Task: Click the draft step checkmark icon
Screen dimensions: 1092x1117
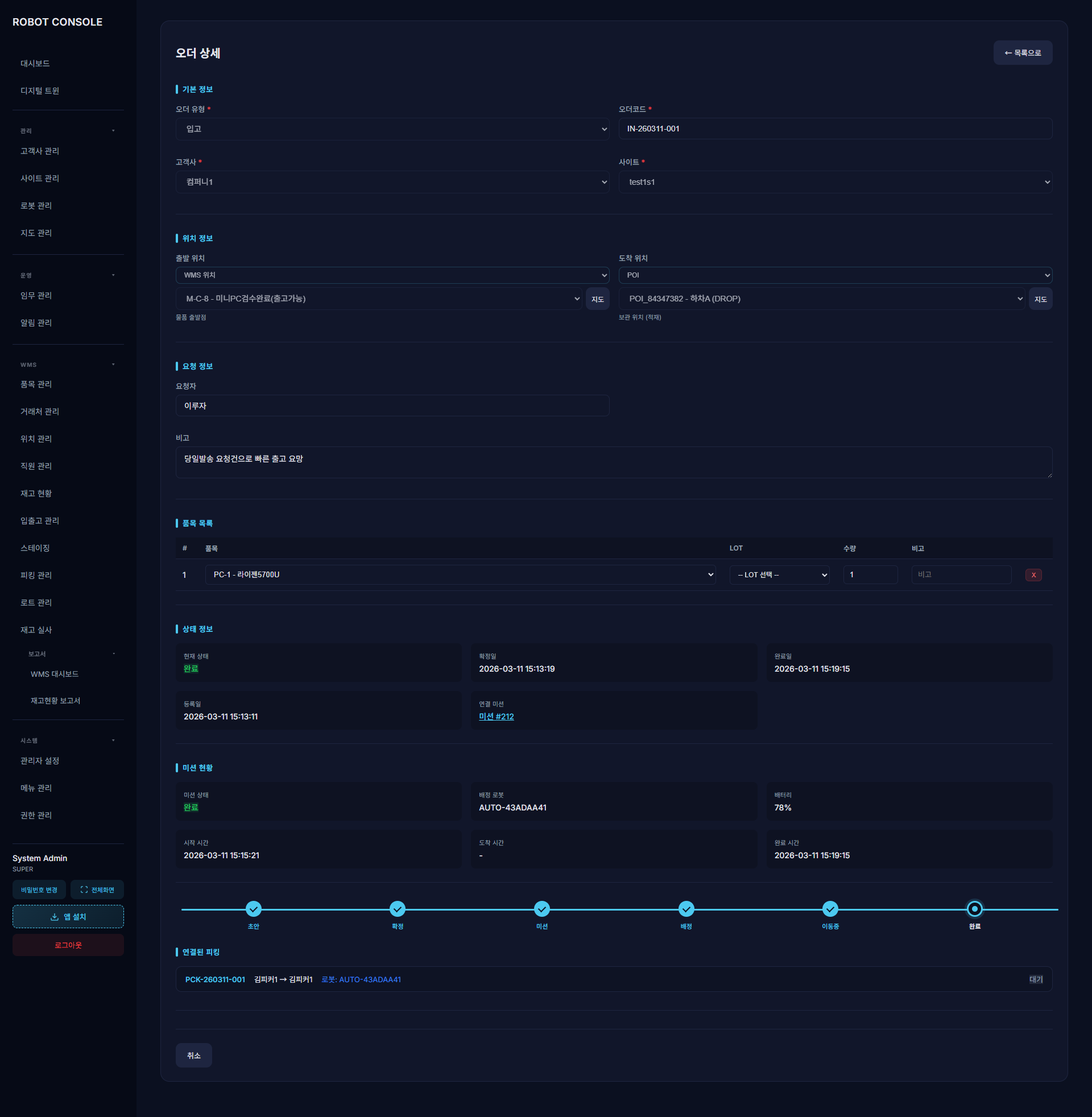Action: [x=254, y=909]
